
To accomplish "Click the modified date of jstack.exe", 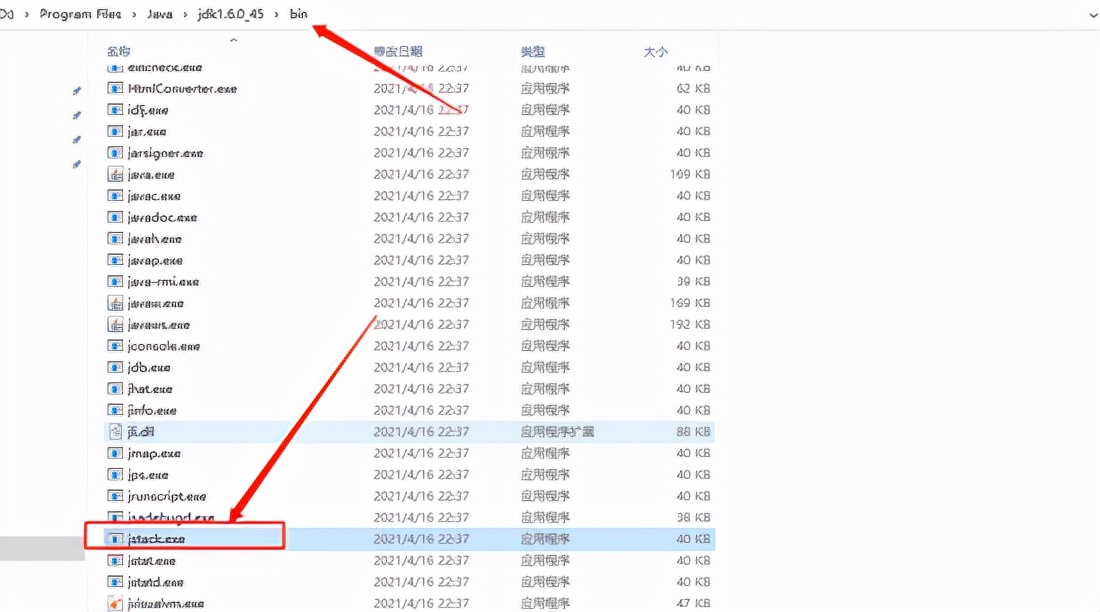I will (421, 539).
